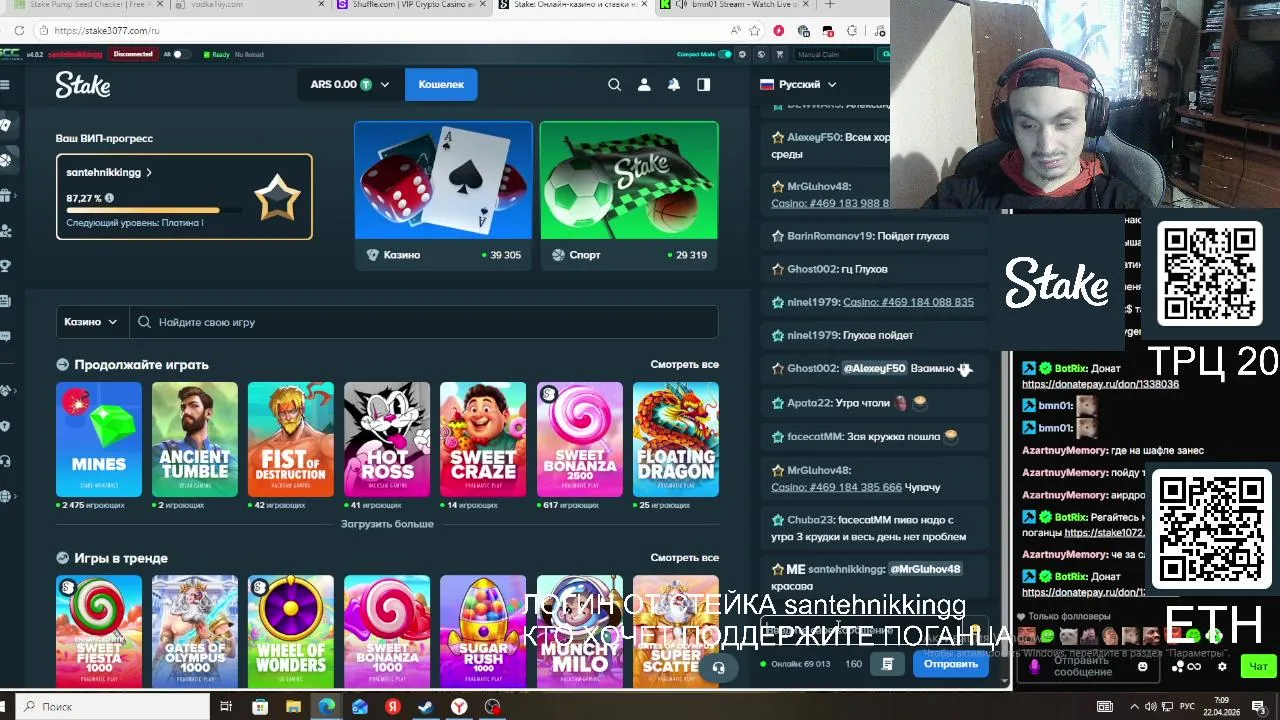Open the Mines game thumbnail

tap(99, 439)
